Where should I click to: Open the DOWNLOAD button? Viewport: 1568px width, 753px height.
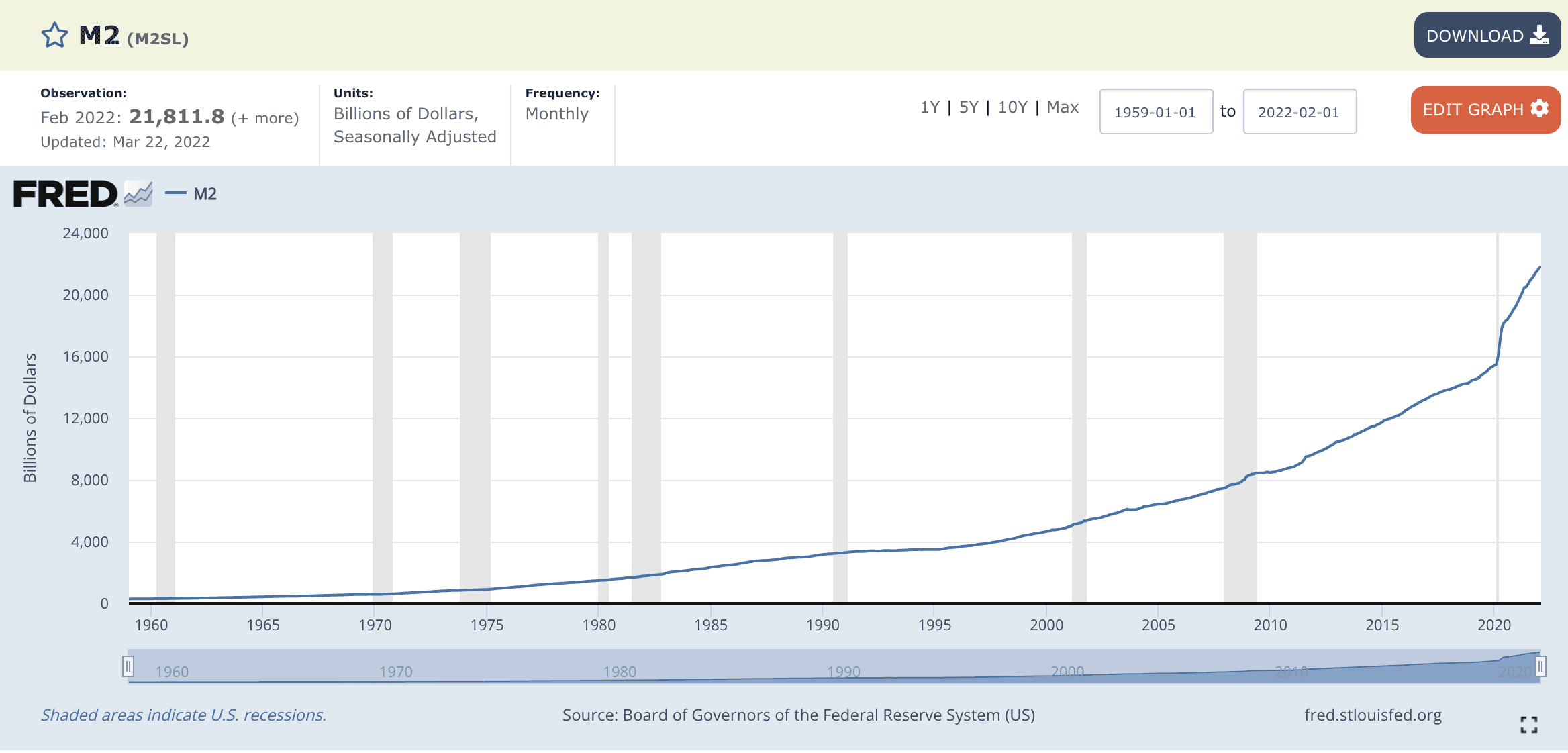click(x=1487, y=35)
